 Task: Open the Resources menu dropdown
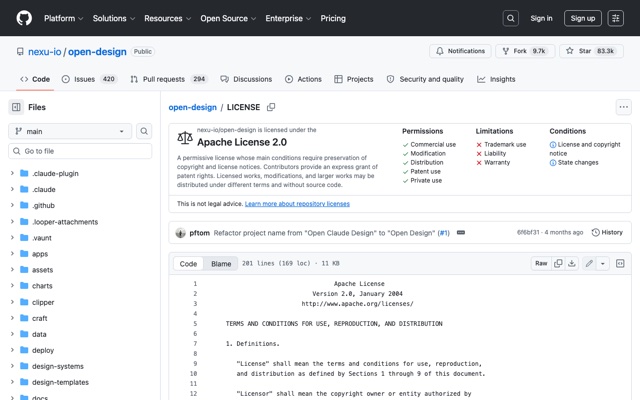tap(167, 18)
